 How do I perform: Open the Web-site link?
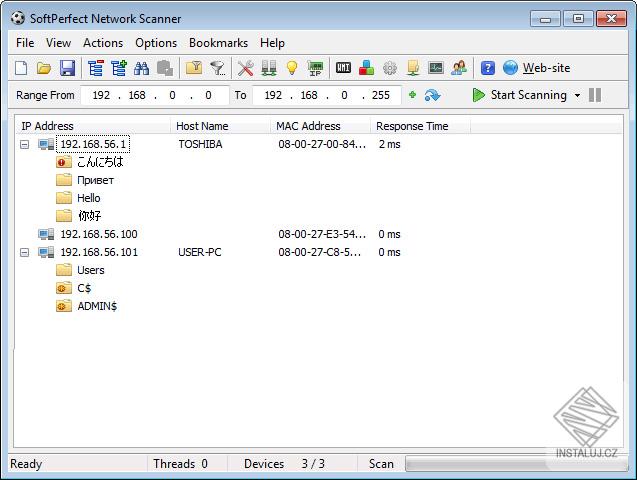click(x=546, y=68)
